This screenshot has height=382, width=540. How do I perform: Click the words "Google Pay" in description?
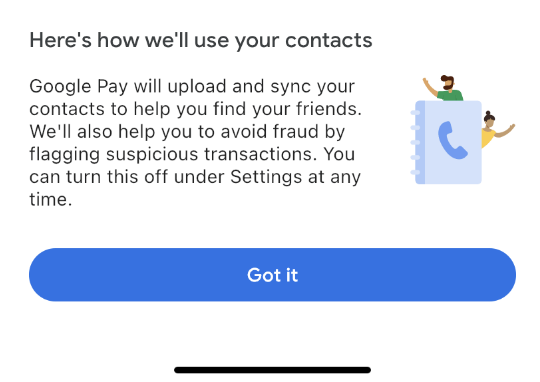79,87
